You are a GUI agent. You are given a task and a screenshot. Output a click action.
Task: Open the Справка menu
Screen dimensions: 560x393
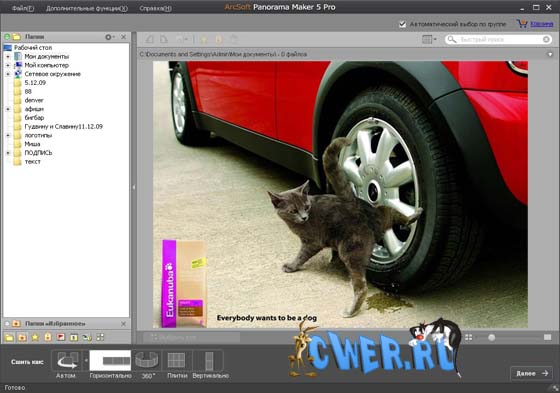point(155,8)
